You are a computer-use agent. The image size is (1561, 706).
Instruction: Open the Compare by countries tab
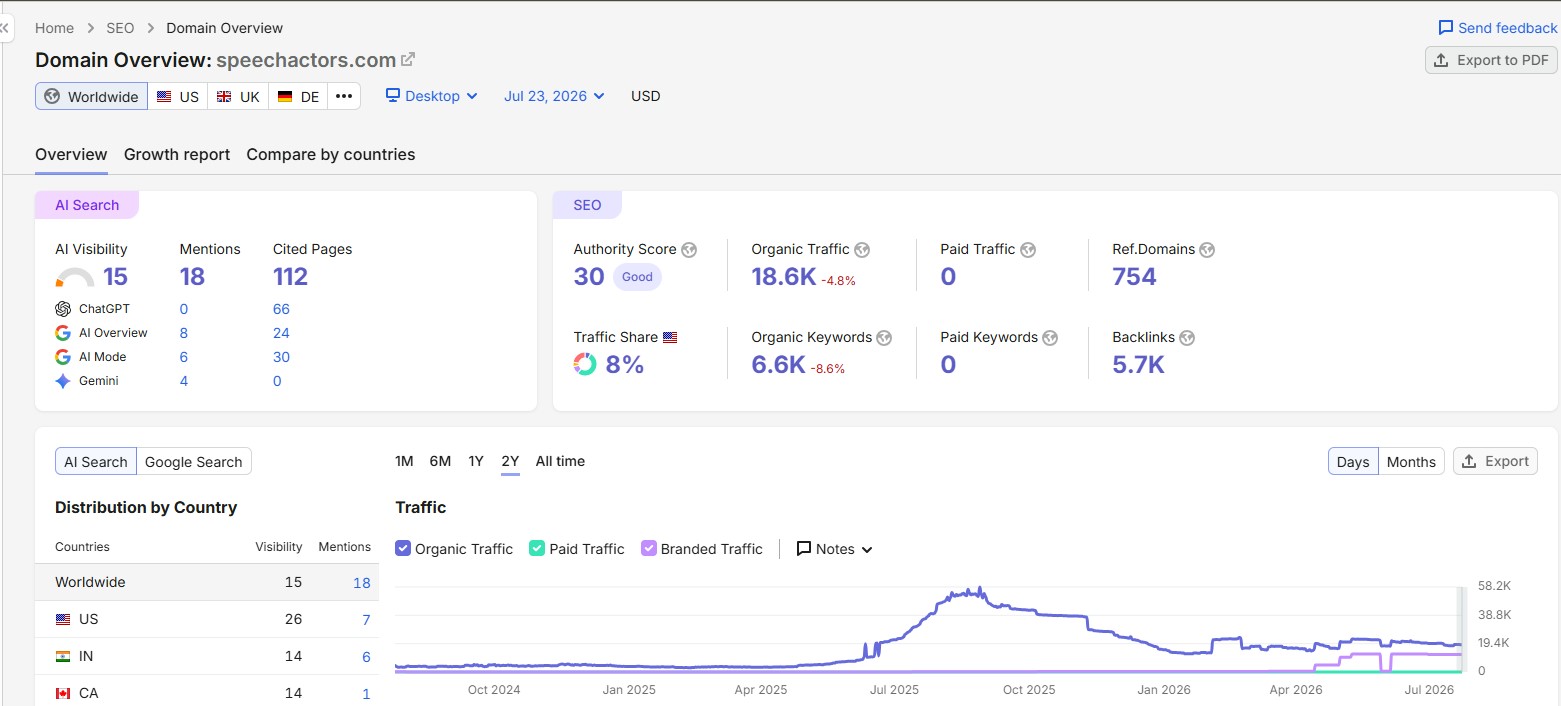(x=331, y=154)
